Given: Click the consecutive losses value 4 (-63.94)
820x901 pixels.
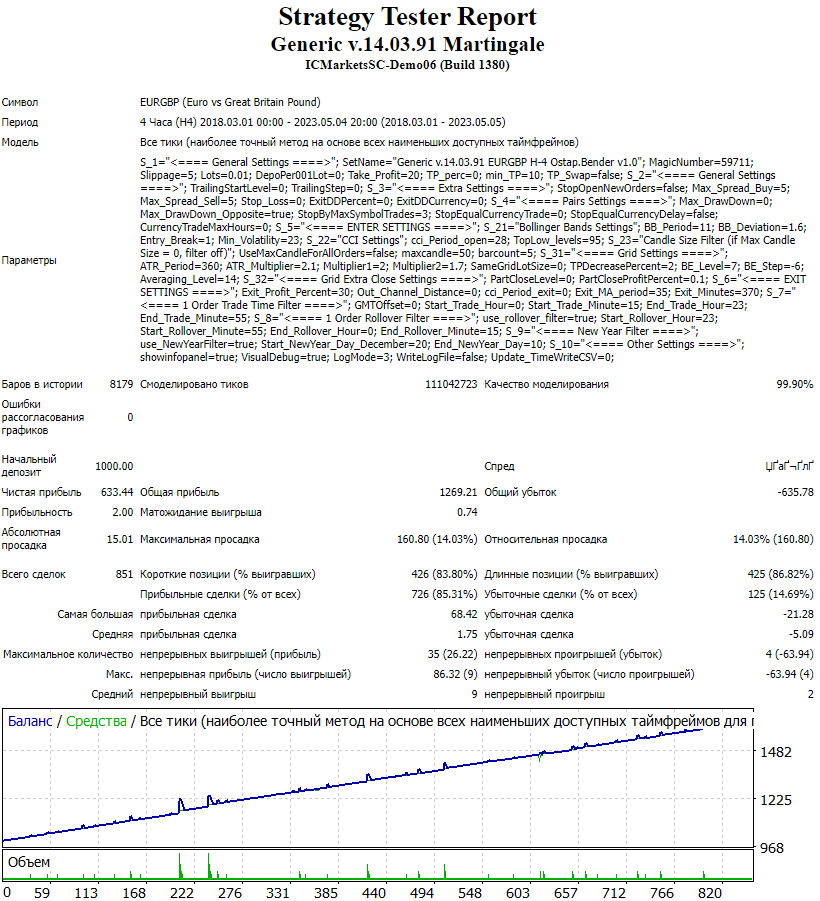Looking at the screenshot, I should point(790,654).
